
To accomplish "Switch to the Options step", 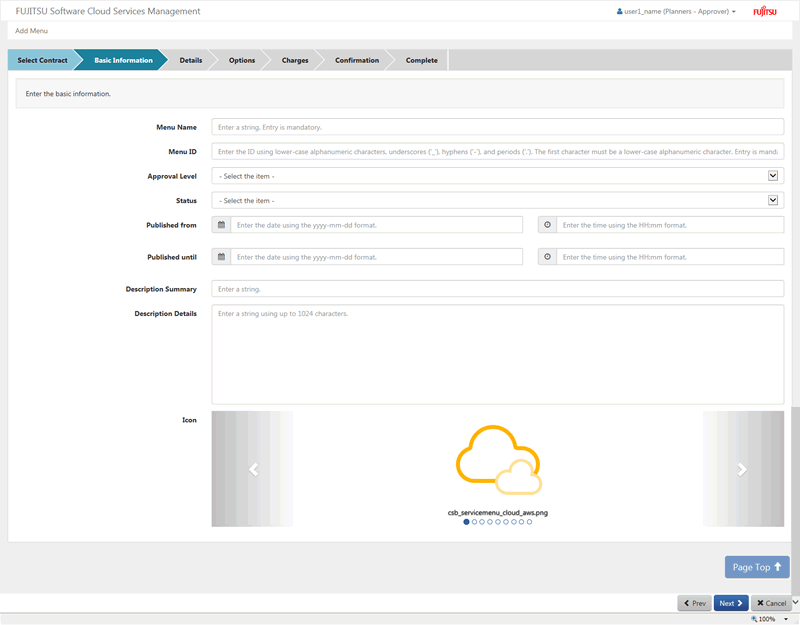I will click(x=242, y=60).
